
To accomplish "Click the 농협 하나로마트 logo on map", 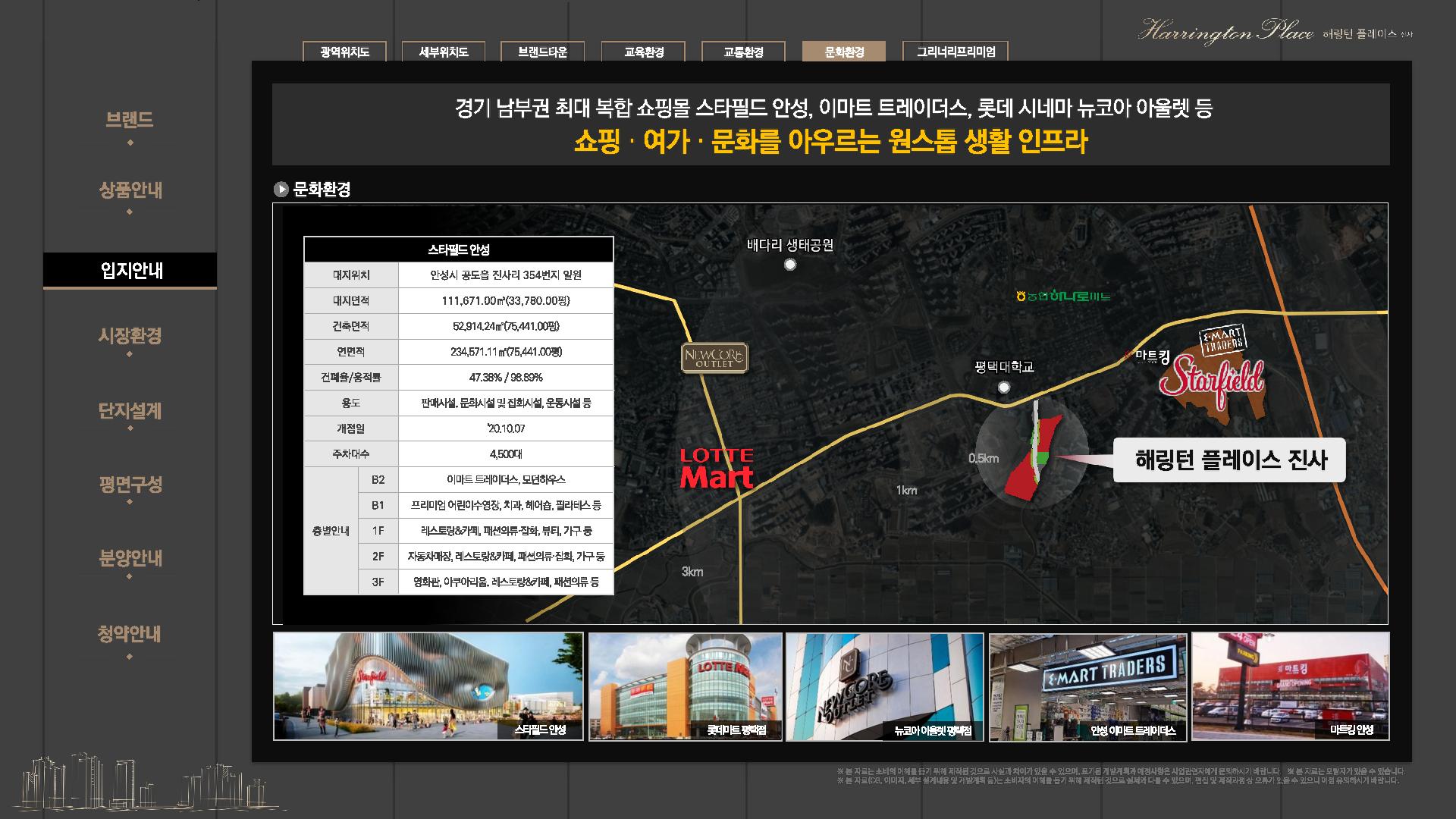I will 1064,296.
